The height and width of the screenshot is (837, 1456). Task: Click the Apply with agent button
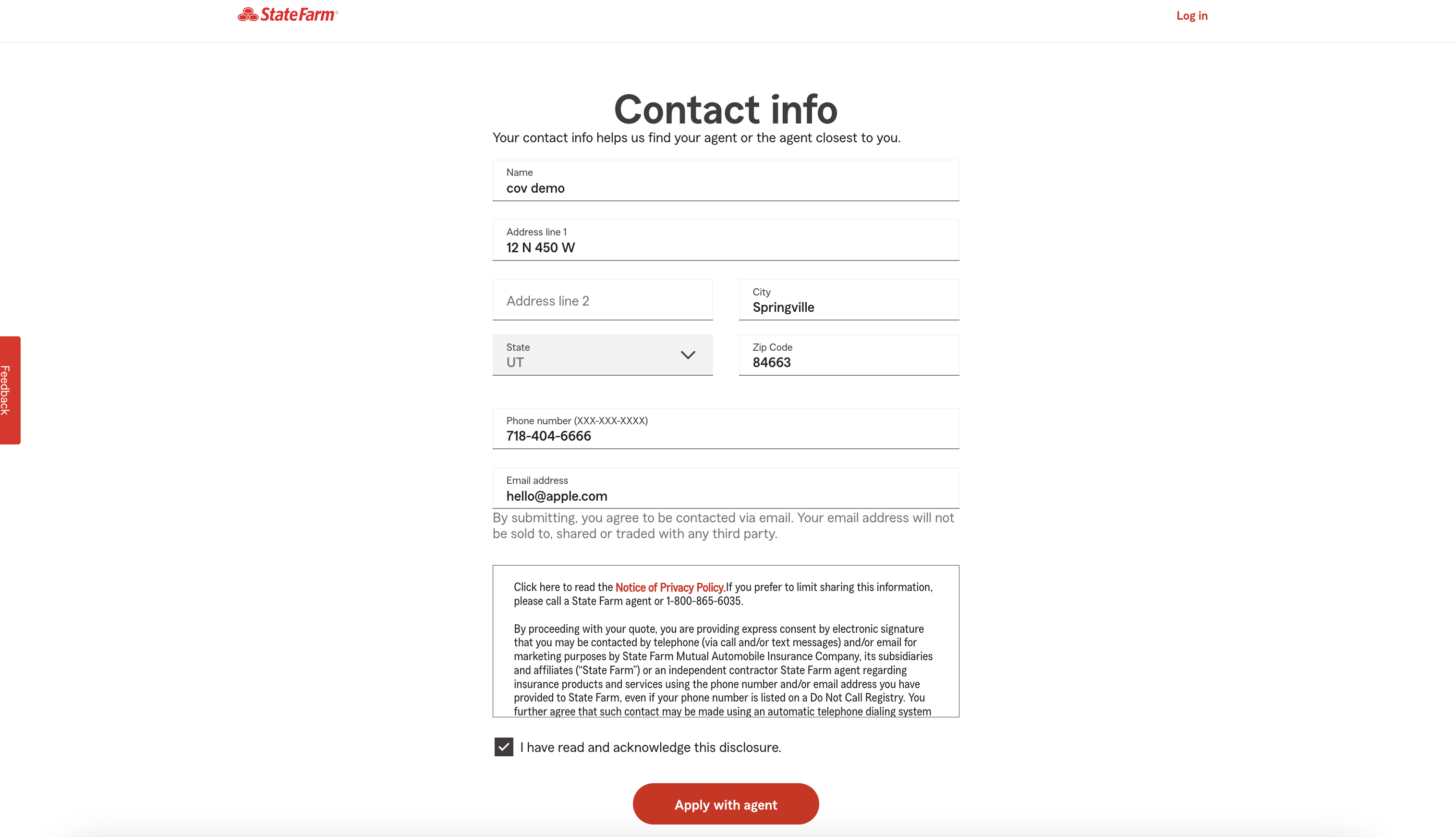725,804
